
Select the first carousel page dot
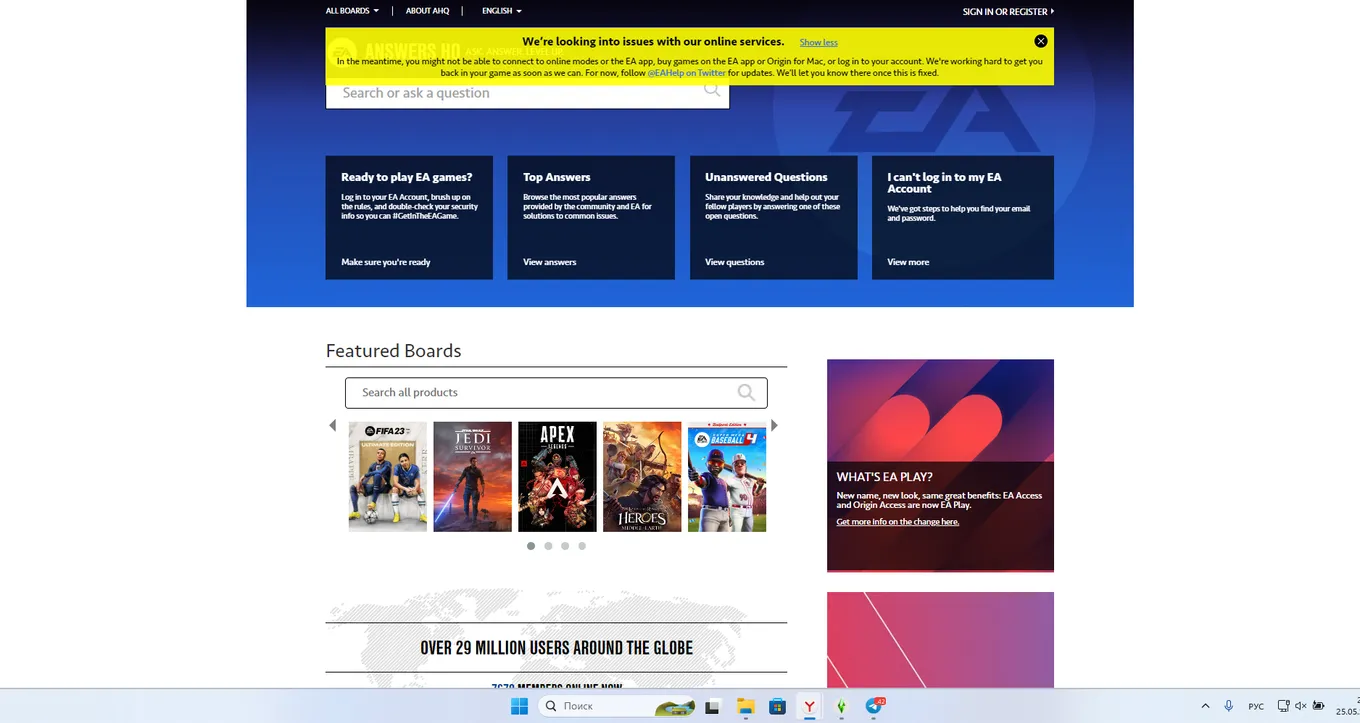(531, 546)
